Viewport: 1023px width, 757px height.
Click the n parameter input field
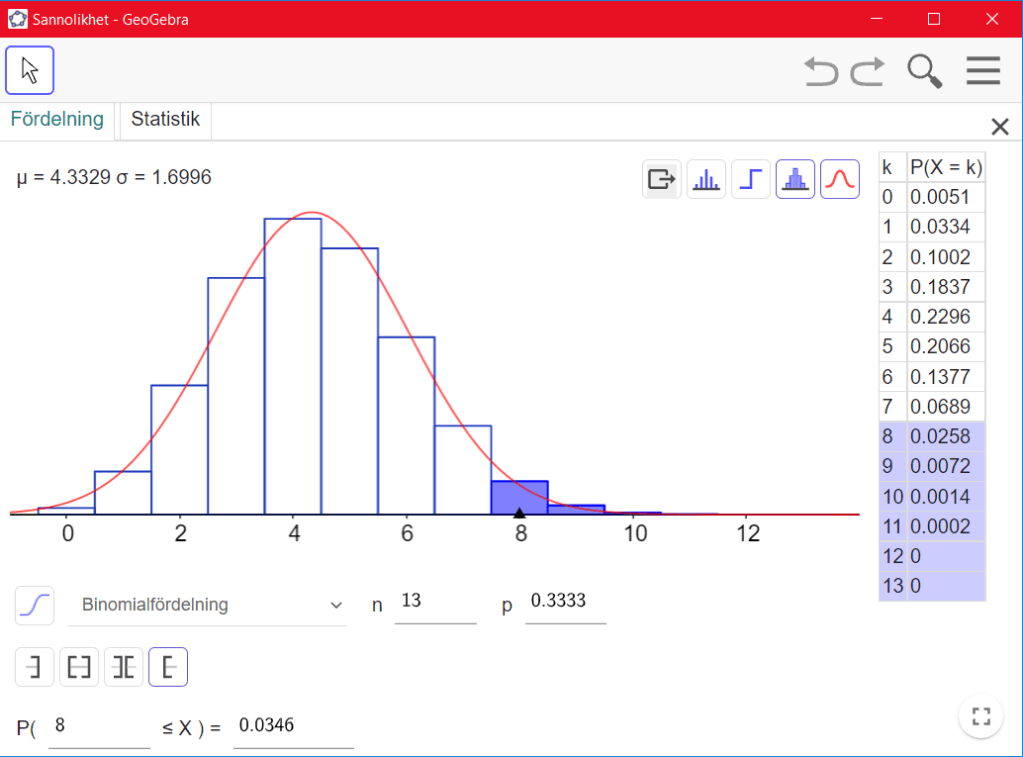[435, 602]
